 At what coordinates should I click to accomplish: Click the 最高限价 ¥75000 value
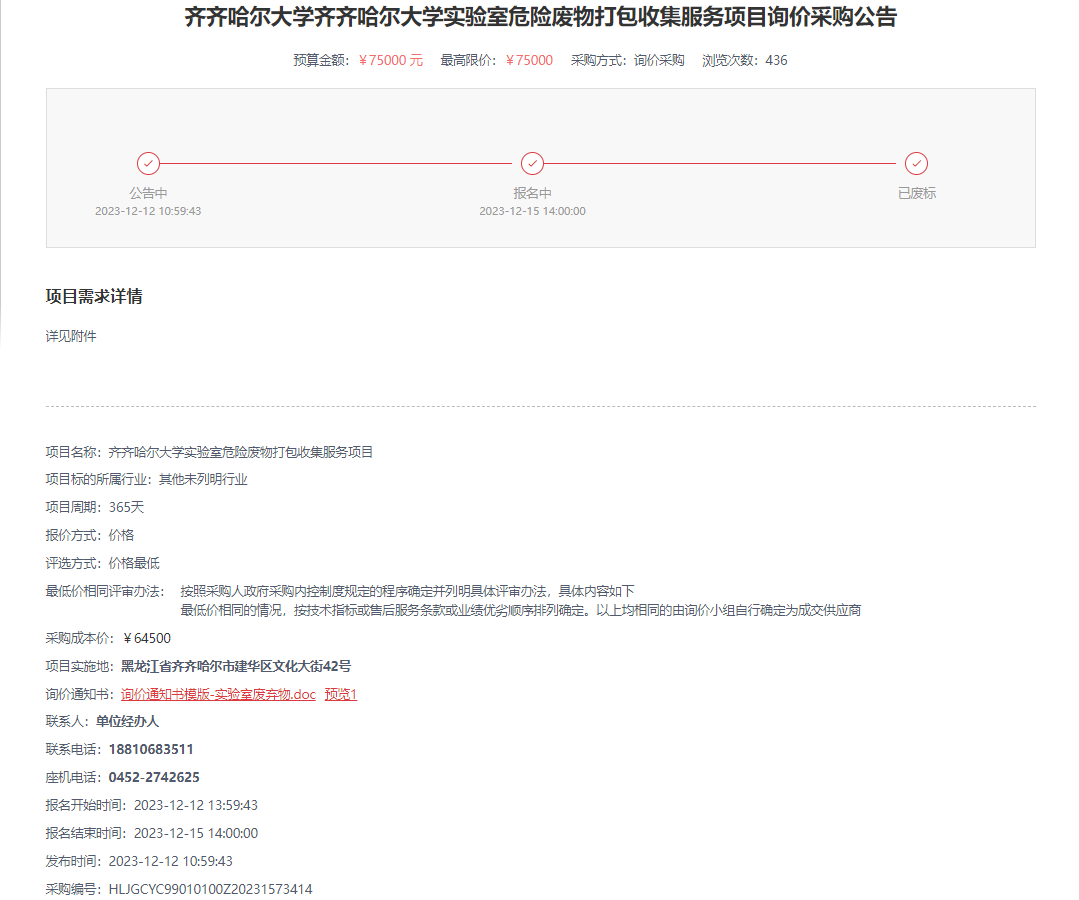[529, 60]
